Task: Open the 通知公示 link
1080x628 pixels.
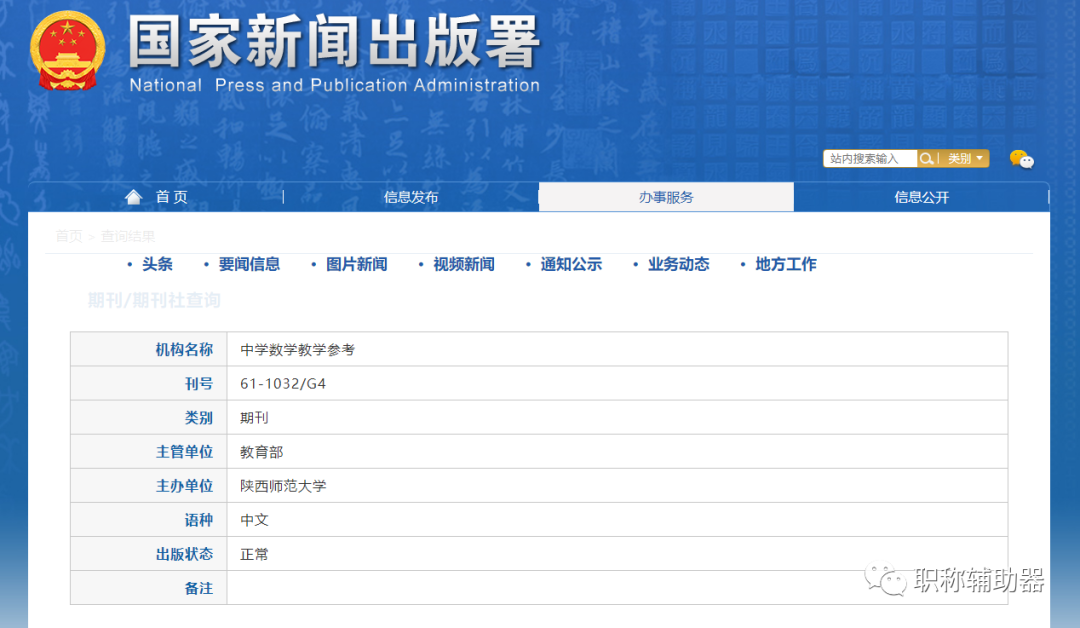Action: click(x=572, y=264)
